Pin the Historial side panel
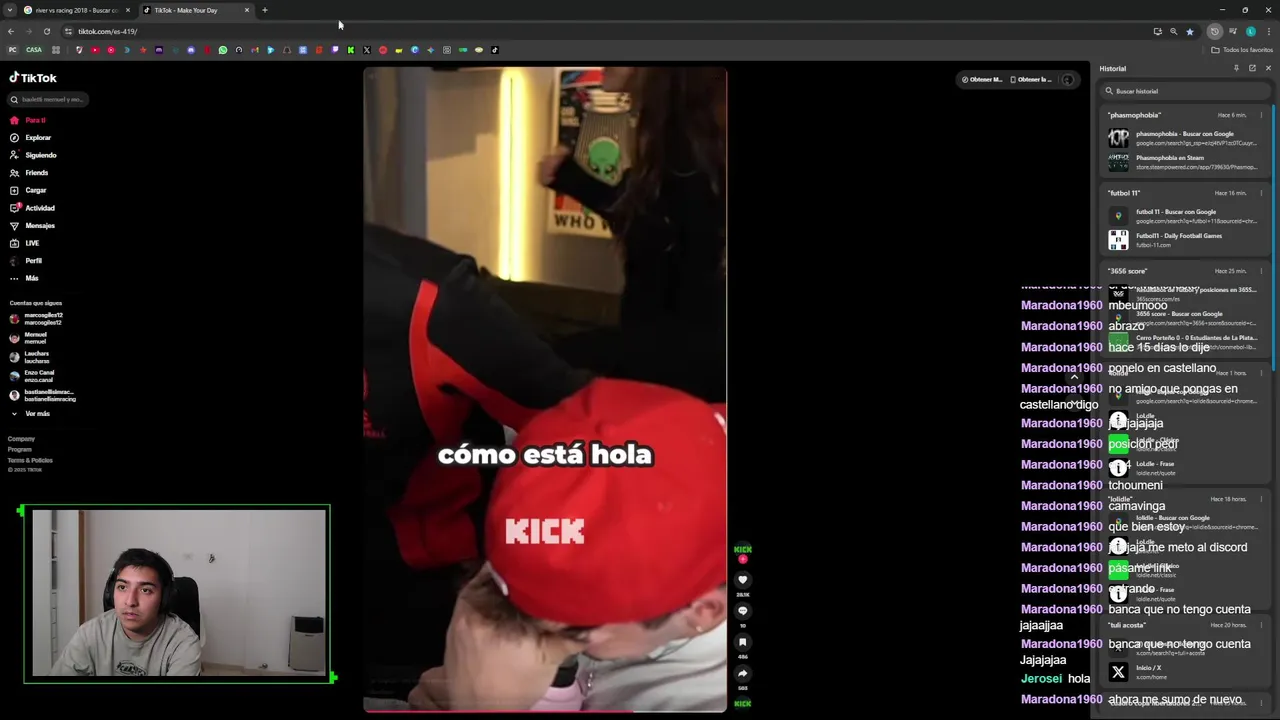 [1236, 68]
